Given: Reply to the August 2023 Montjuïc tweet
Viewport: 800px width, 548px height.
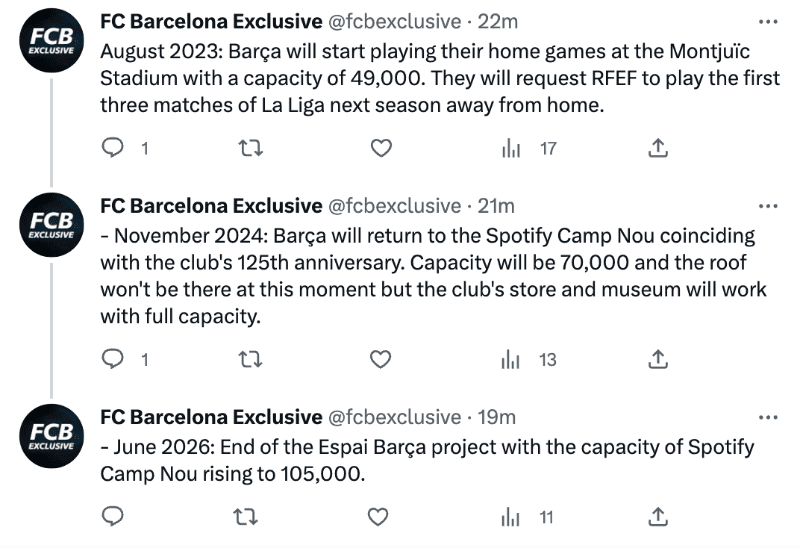Looking at the screenshot, I should [x=115, y=148].
